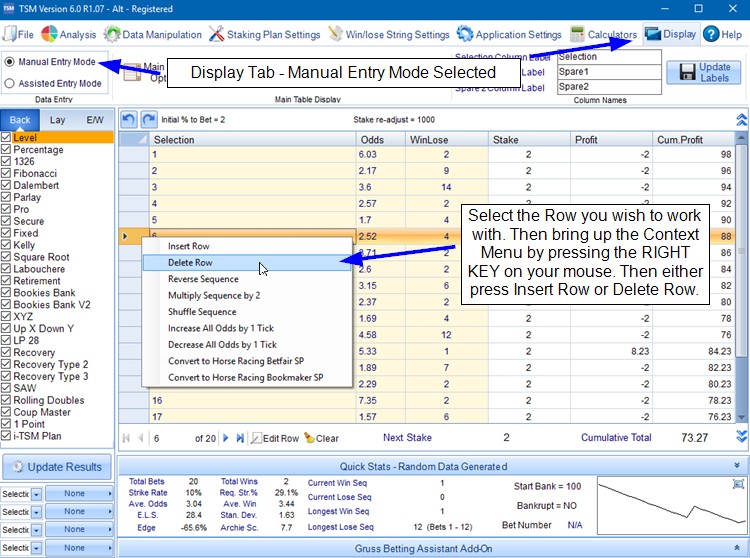Choose Delete Row from the context menu

[x=190, y=263]
